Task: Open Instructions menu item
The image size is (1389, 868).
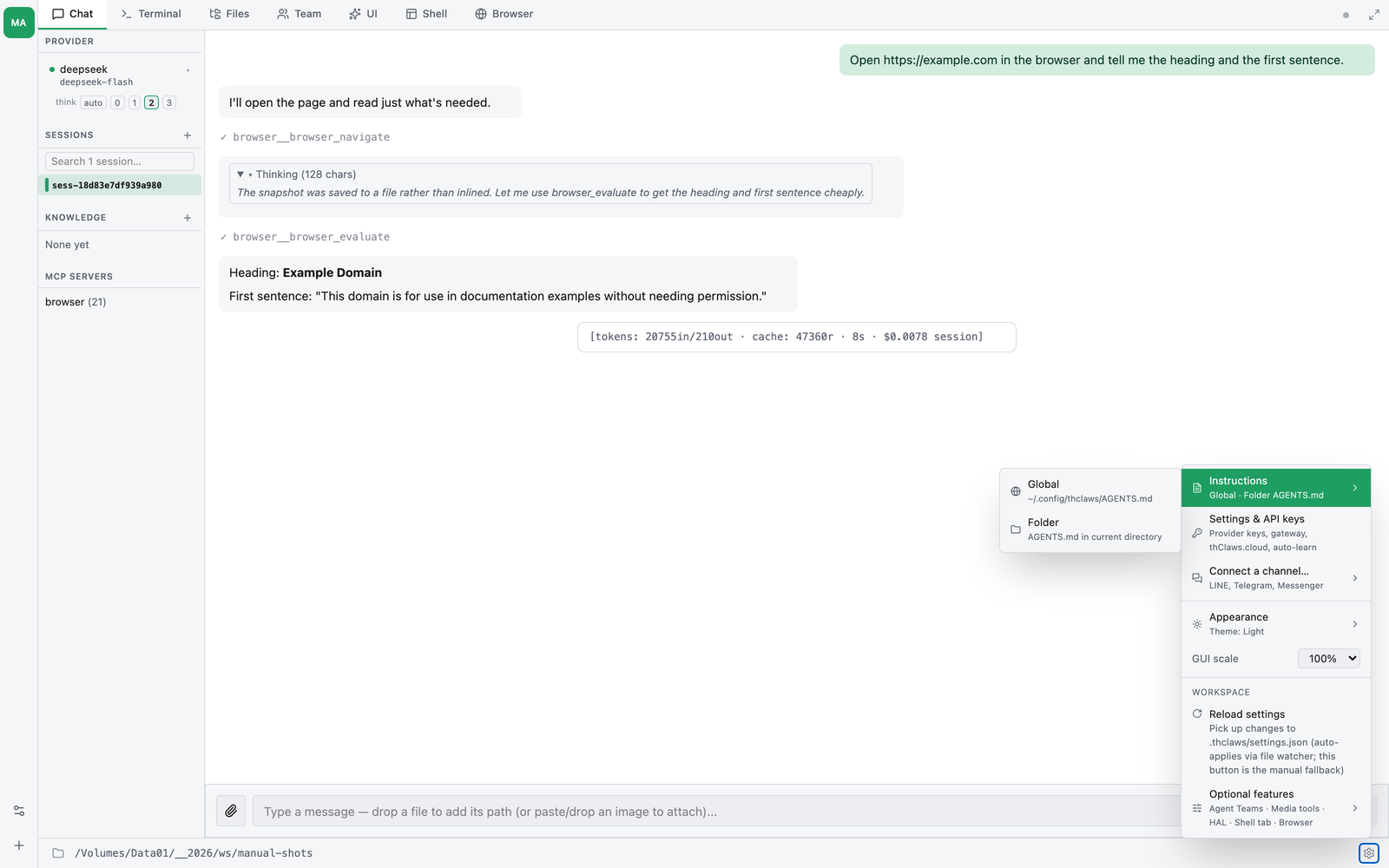Action: 1276,488
